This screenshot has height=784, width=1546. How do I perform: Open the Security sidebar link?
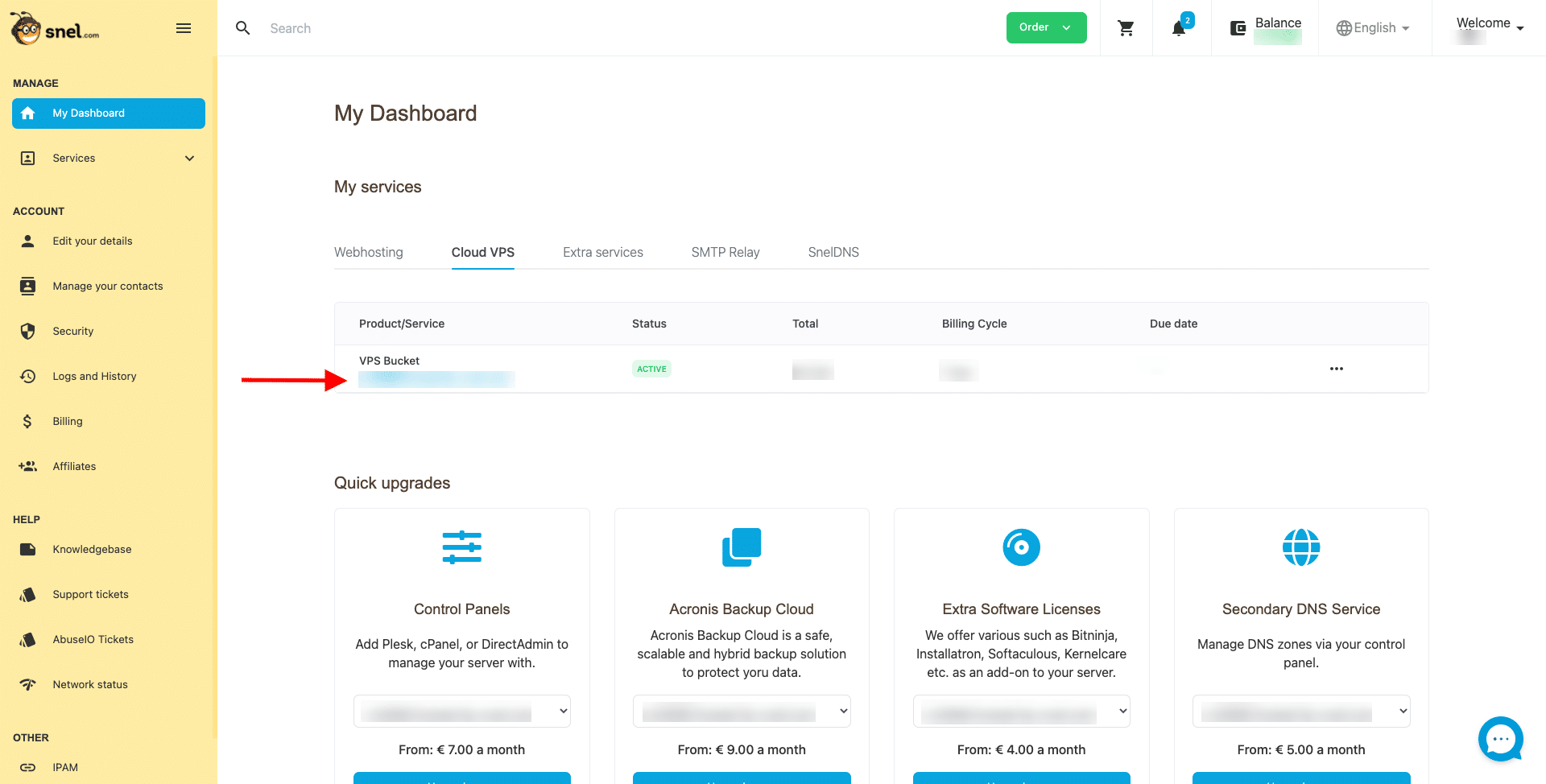pyautogui.click(x=73, y=331)
